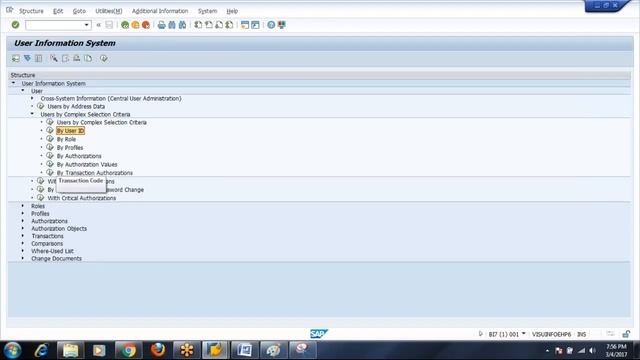The image size is (640, 360).
Task: Expand the Transactions node
Action: 23,236
